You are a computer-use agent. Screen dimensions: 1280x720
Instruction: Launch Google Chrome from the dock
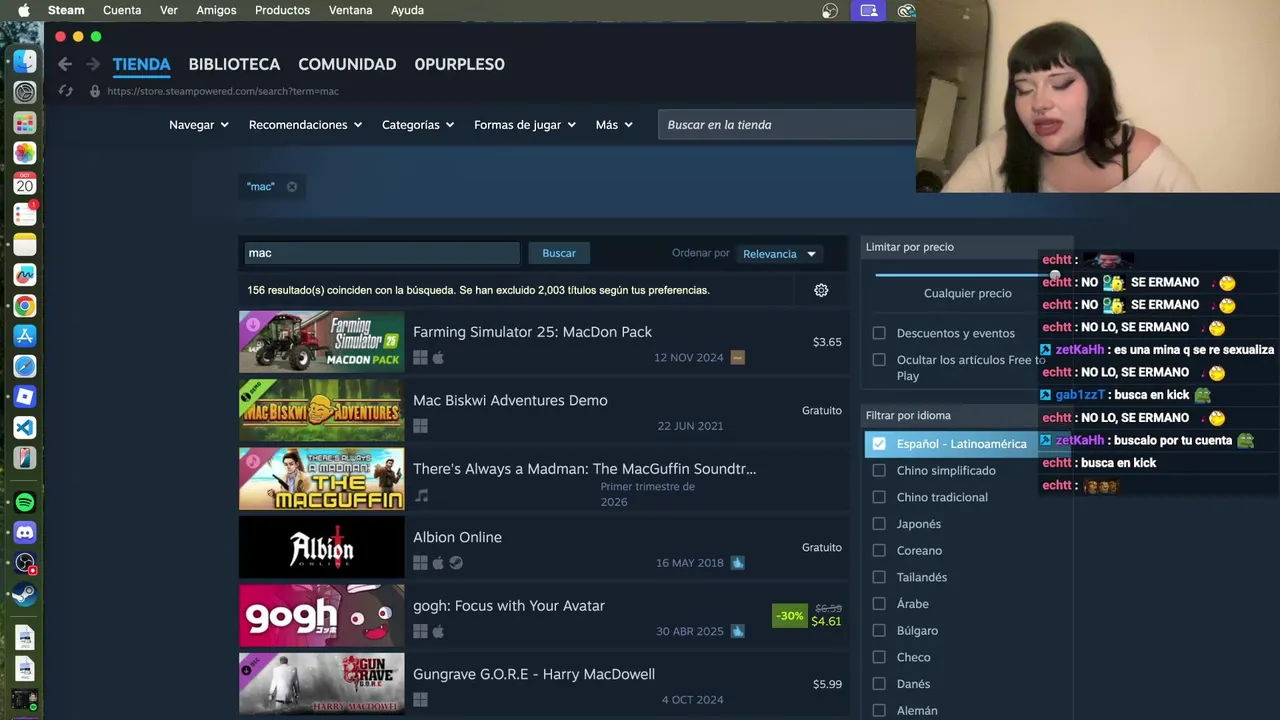pyautogui.click(x=25, y=306)
